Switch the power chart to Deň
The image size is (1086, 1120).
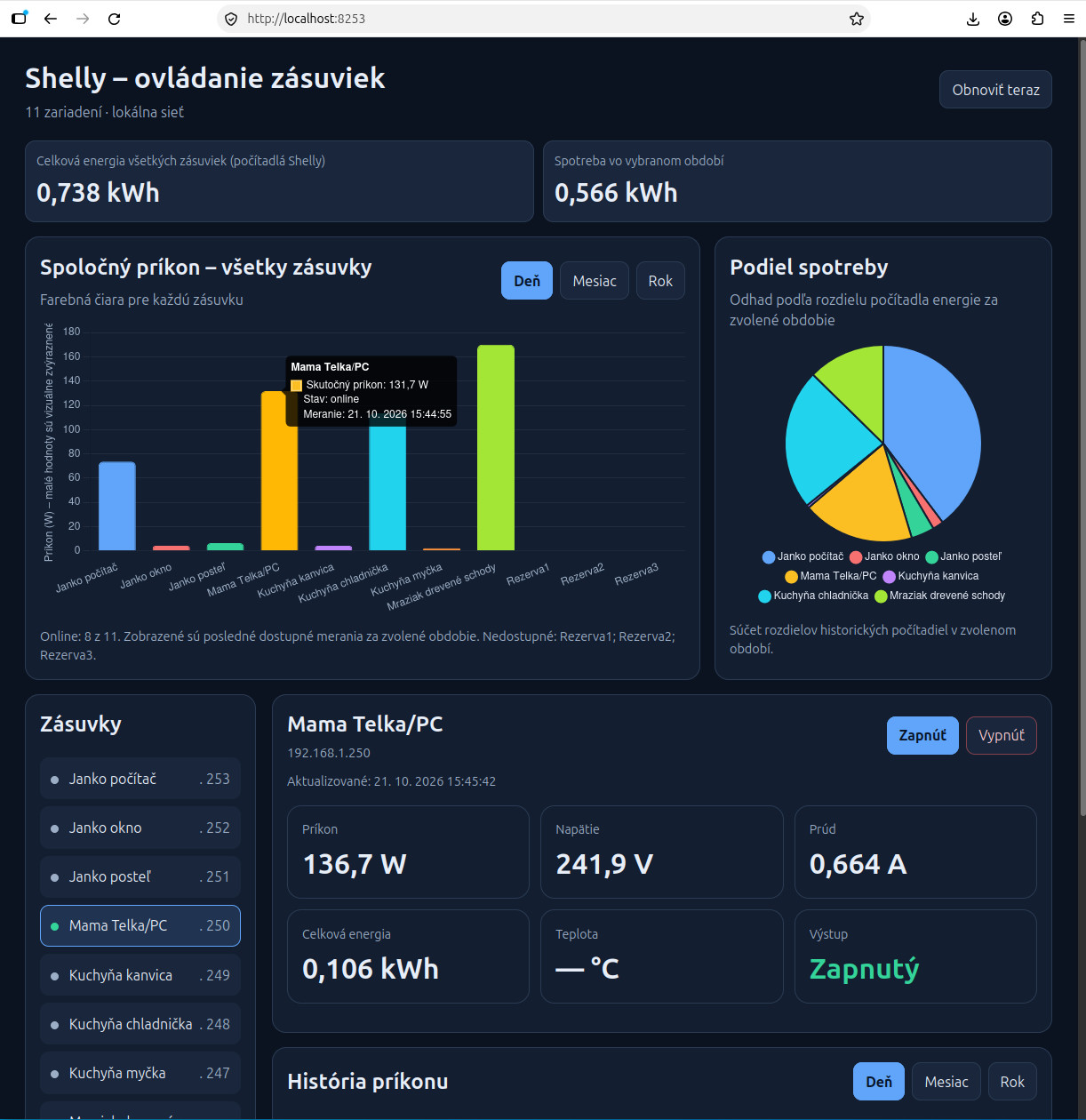527,281
